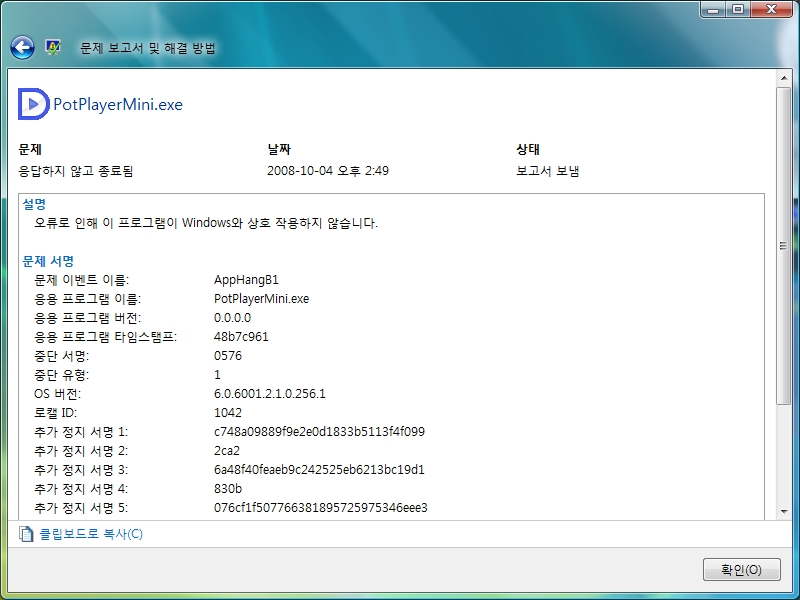Click the 추가 정지 서명 4: label
This screenshot has width=800, height=600.
coord(81,488)
